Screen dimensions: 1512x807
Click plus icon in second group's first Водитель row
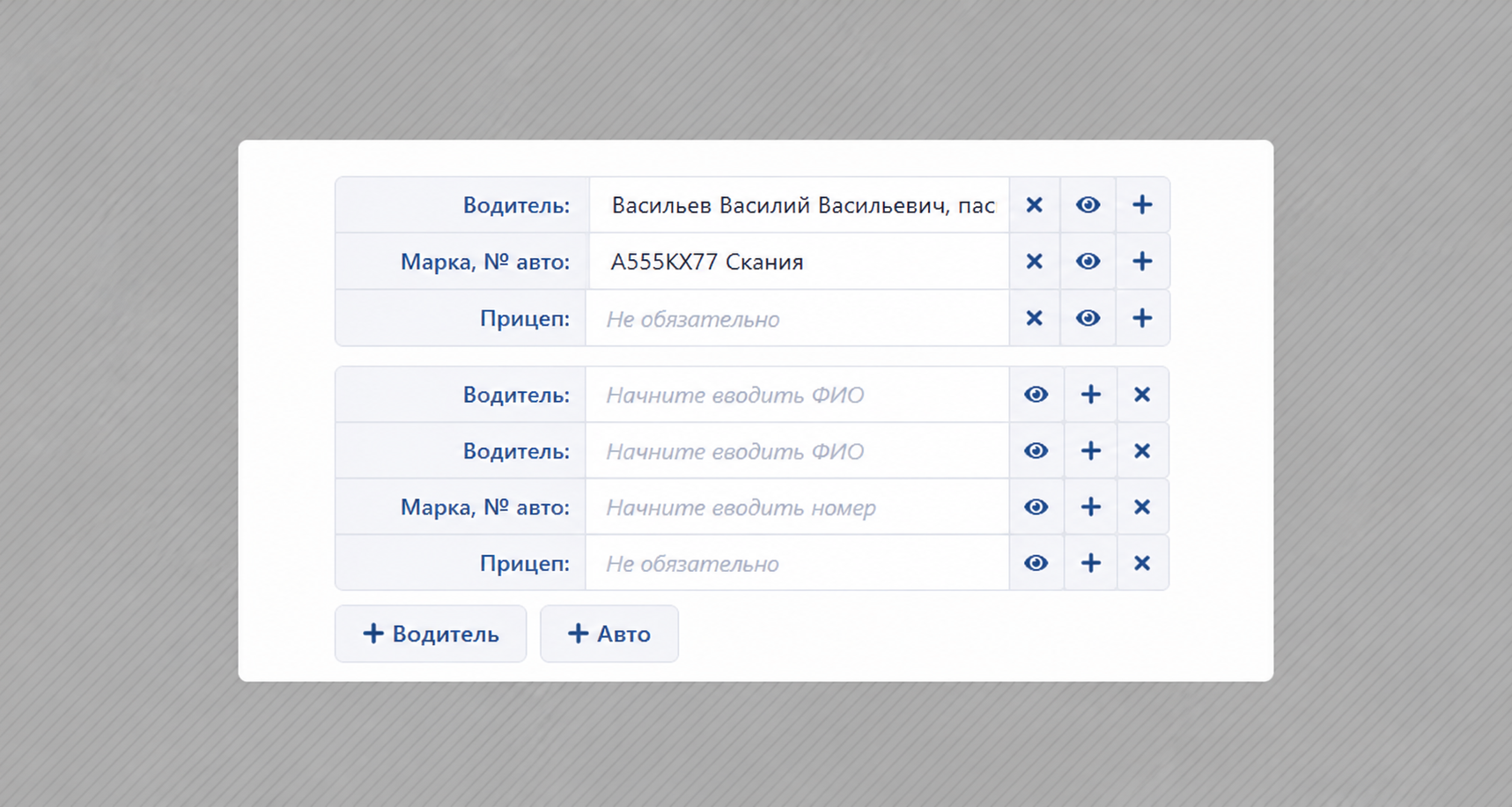click(x=1091, y=395)
